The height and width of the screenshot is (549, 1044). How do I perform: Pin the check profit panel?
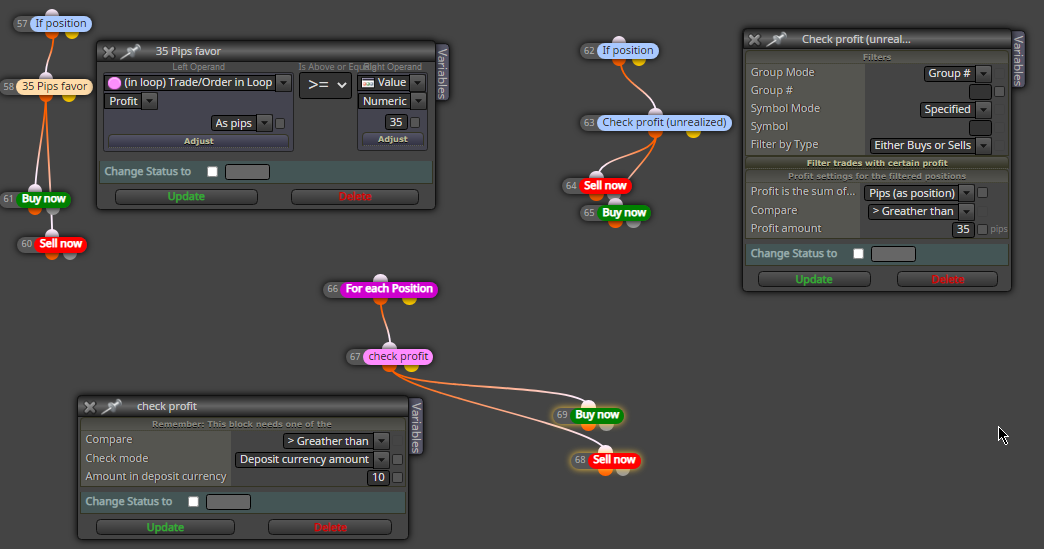click(112, 406)
